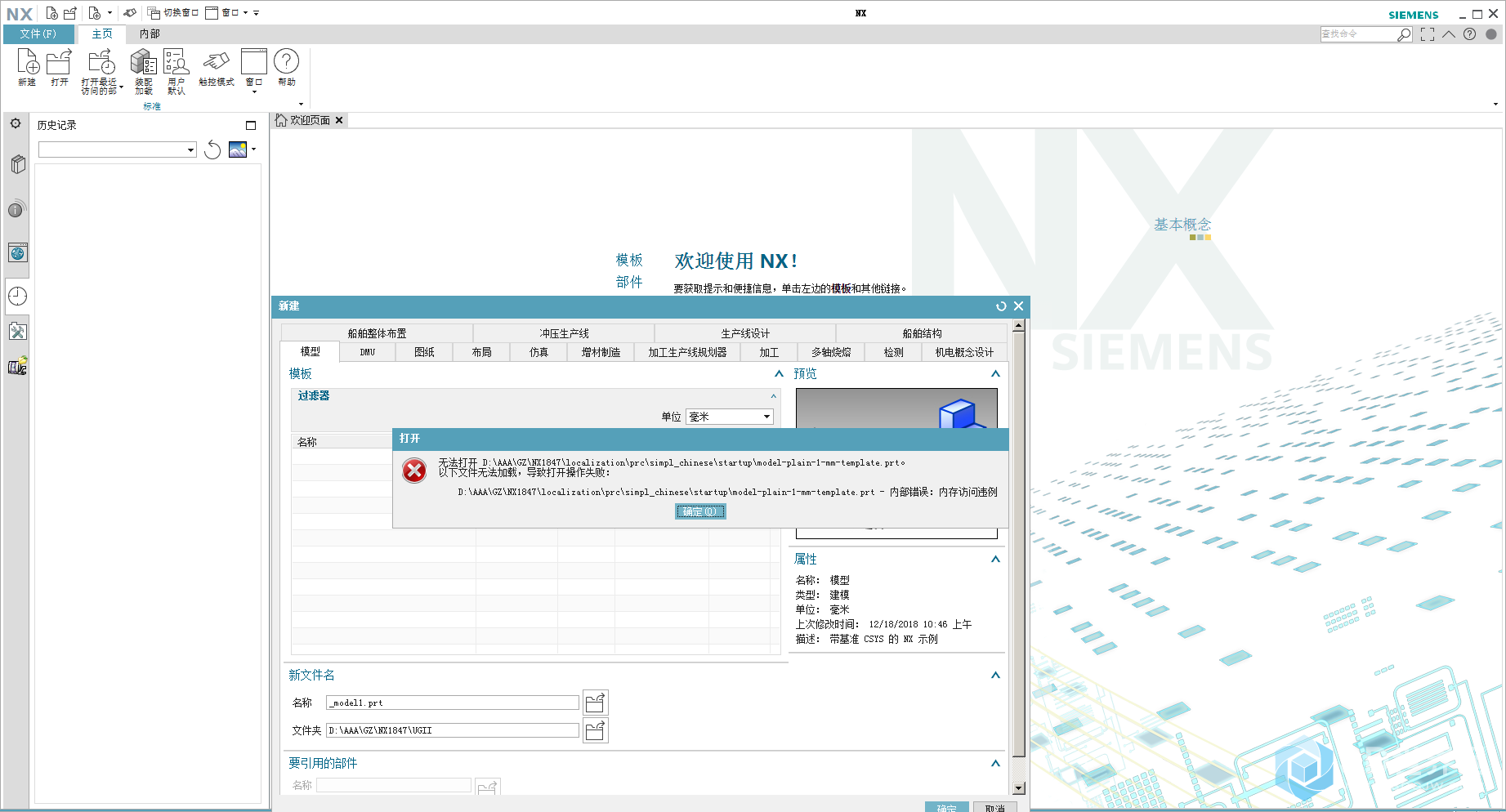Maximize the 历史记录 panel square icon
Image resolution: width=1506 pixels, height=812 pixels.
tap(251, 125)
